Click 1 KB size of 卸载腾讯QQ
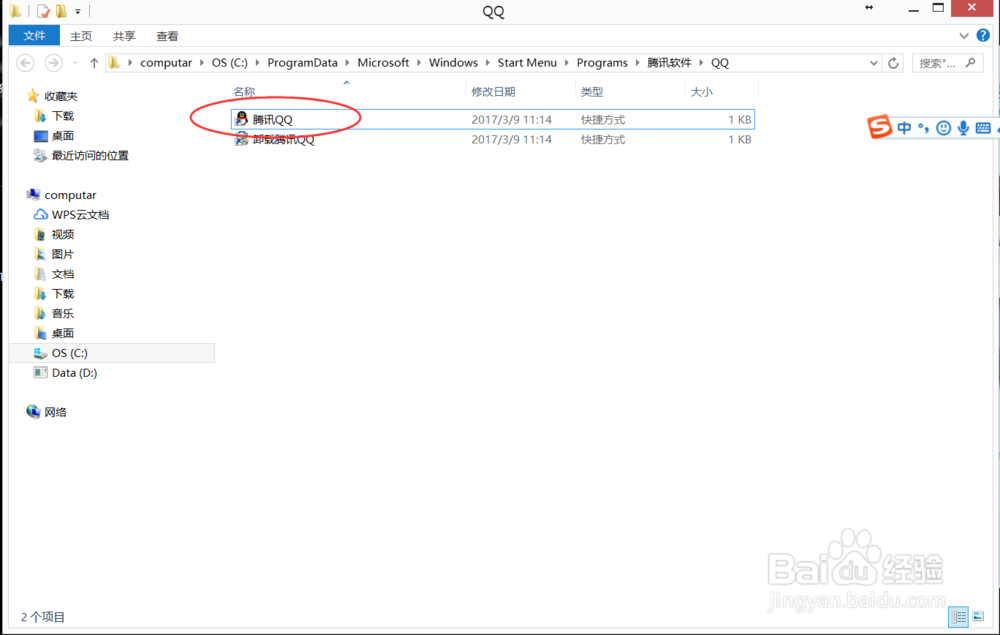The width and height of the screenshot is (1000, 635). point(740,139)
